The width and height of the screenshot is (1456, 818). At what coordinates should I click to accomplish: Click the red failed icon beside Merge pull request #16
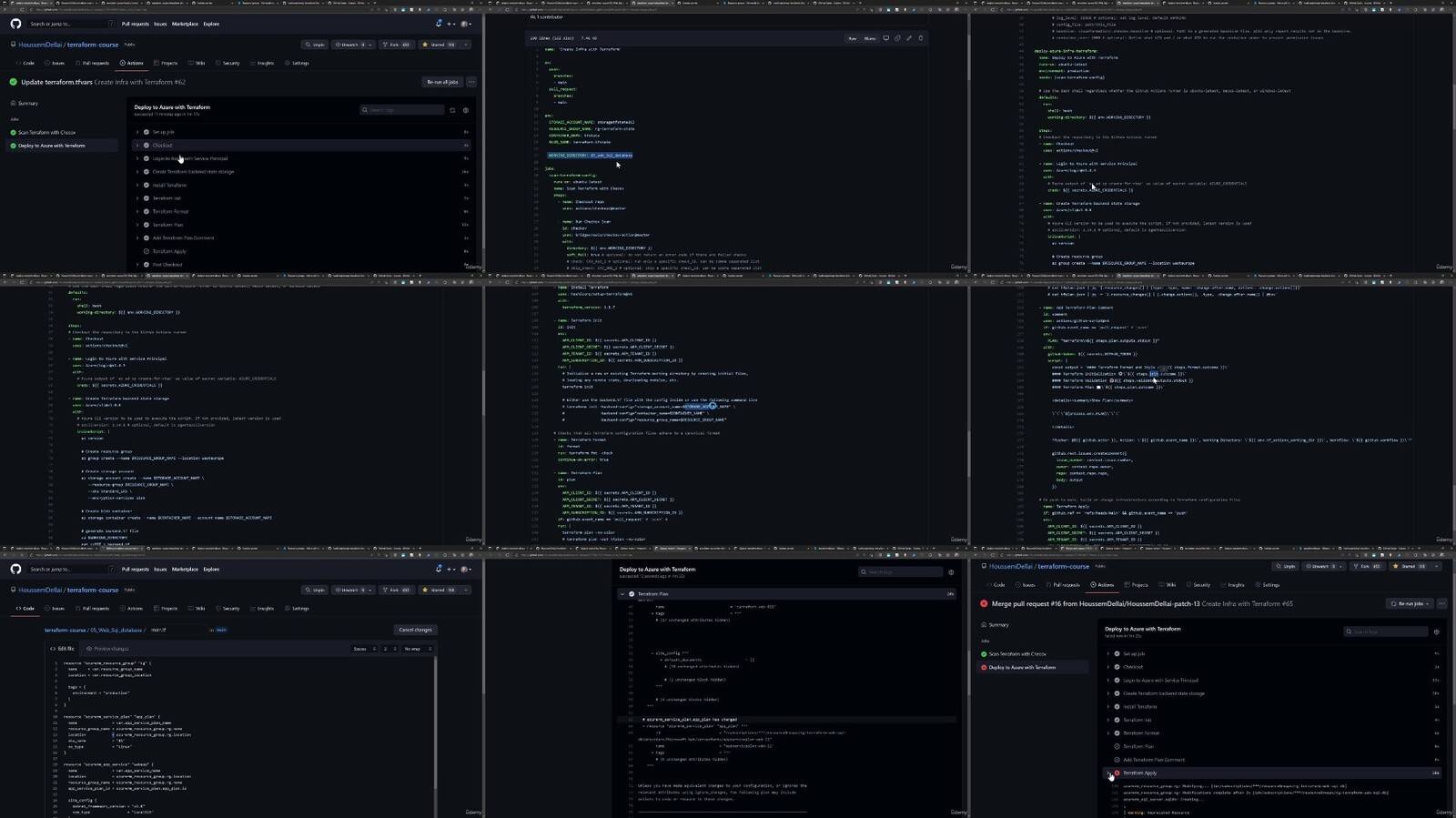point(984,603)
